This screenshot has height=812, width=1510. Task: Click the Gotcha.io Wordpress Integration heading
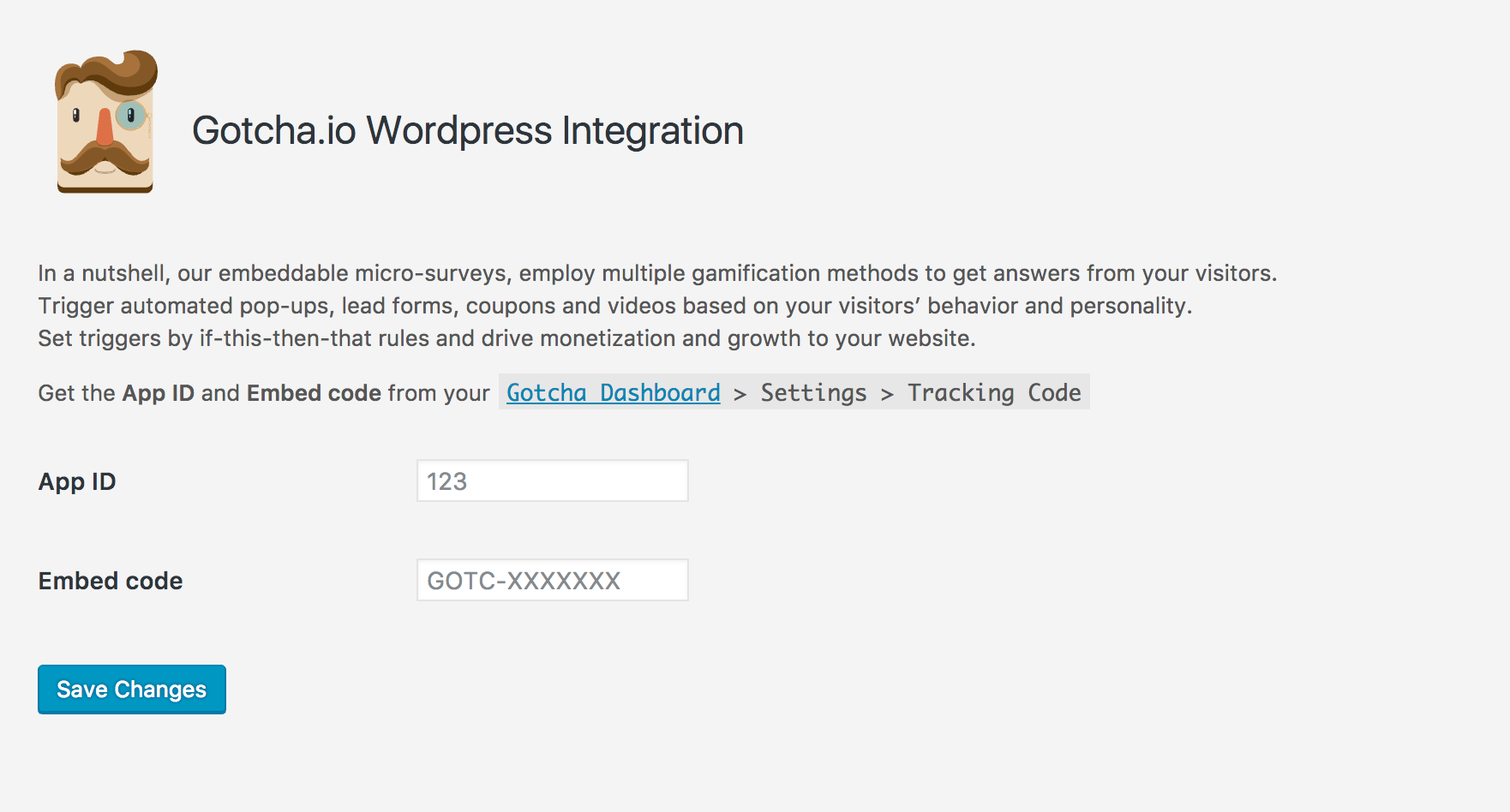click(x=468, y=130)
